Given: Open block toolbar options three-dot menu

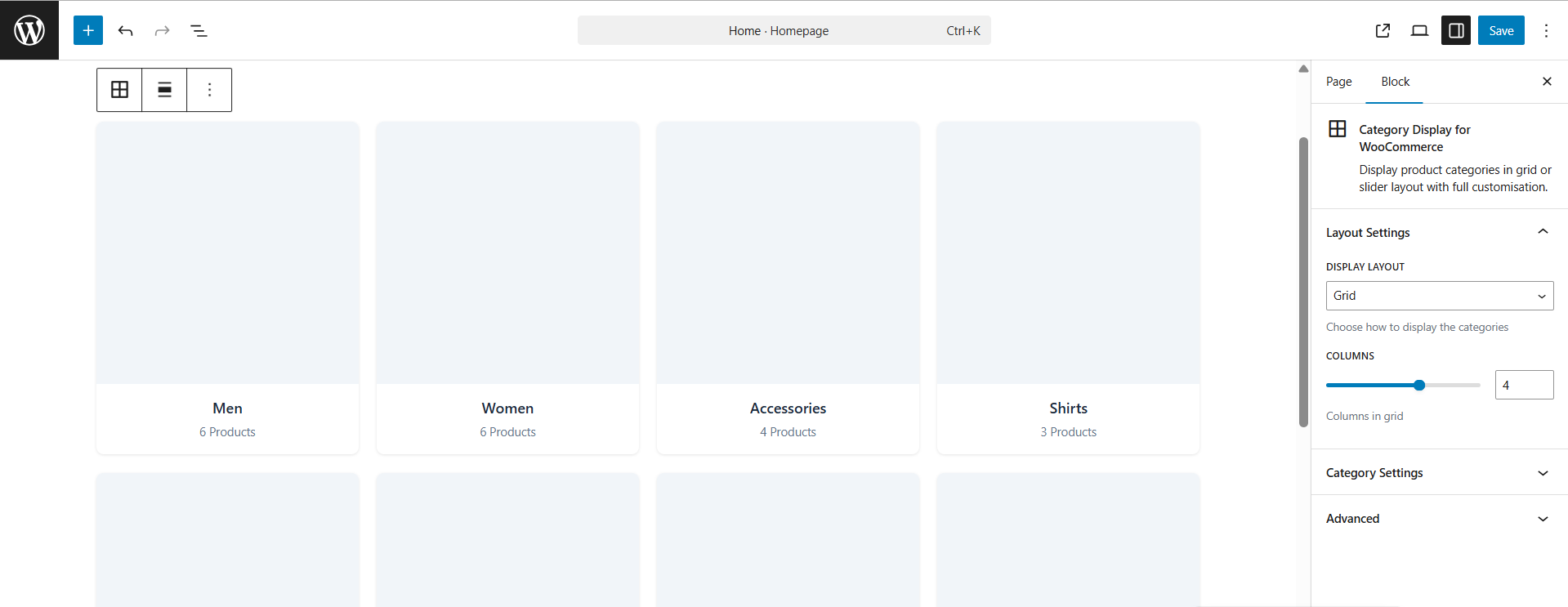Looking at the screenshot, I should (209, 90).
